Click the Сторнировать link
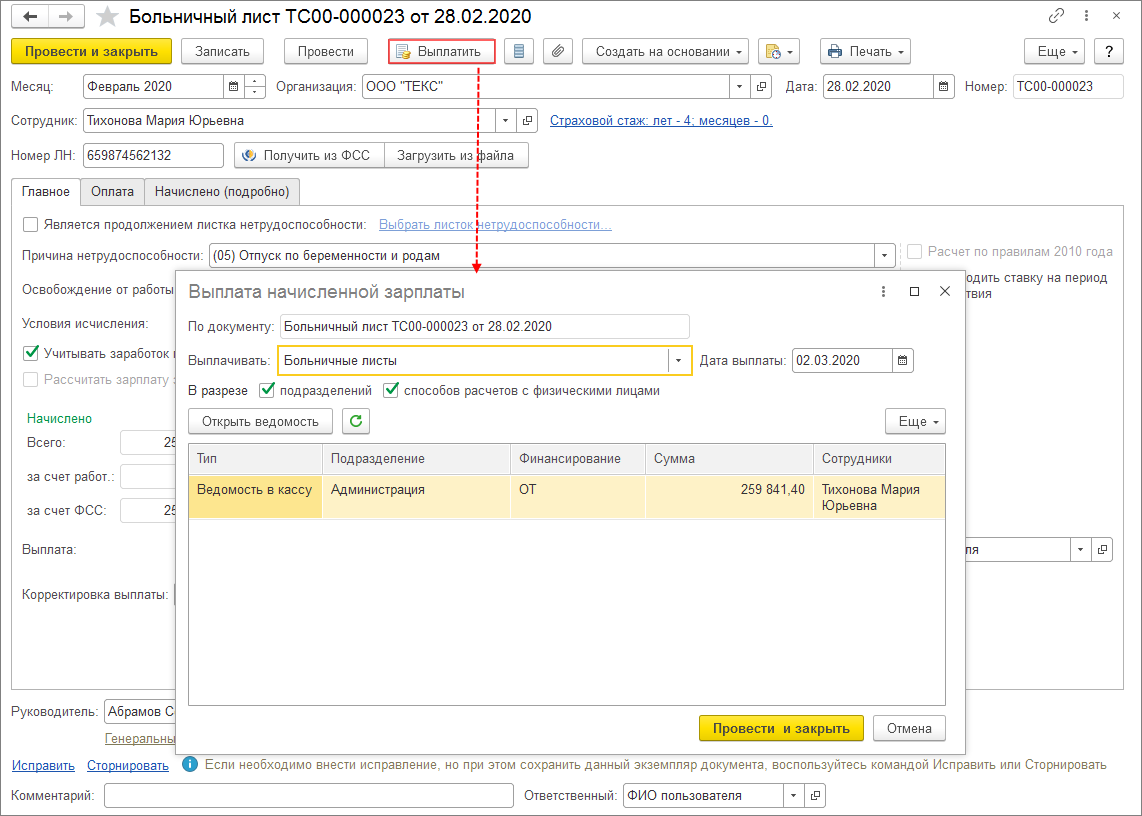Image resolution: width=1142 pixels, height=816 pixels. (x=128, y=766)
